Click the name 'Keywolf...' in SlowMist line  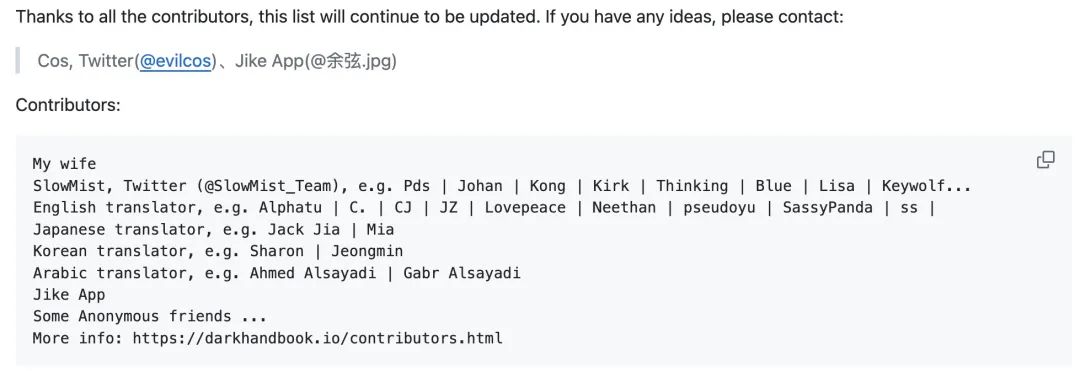pyautogui.click(x=926, y=186)
